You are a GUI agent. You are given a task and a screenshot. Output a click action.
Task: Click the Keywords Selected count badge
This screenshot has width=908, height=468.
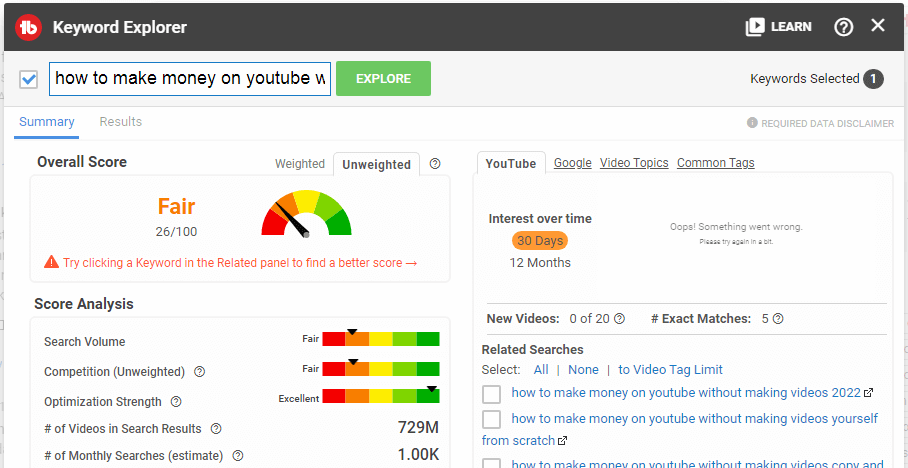(x=873, y=79)
